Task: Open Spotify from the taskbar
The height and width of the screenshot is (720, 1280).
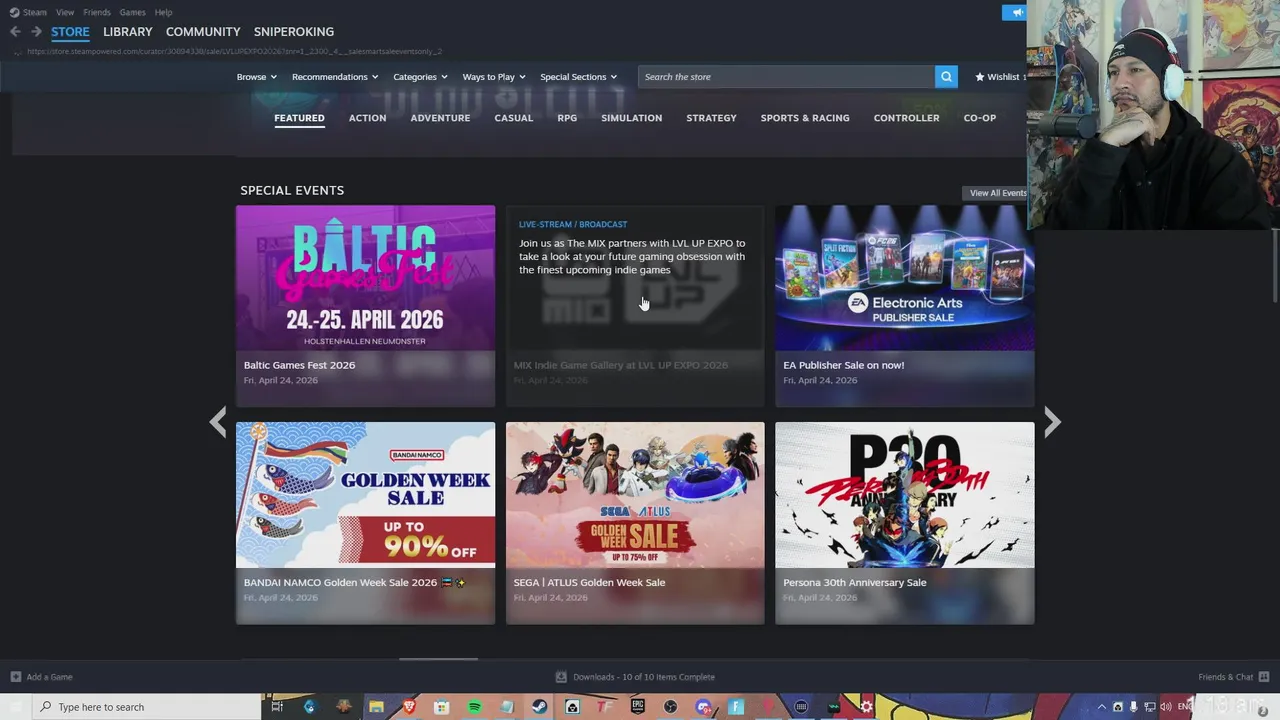Action: click(475, 707)
